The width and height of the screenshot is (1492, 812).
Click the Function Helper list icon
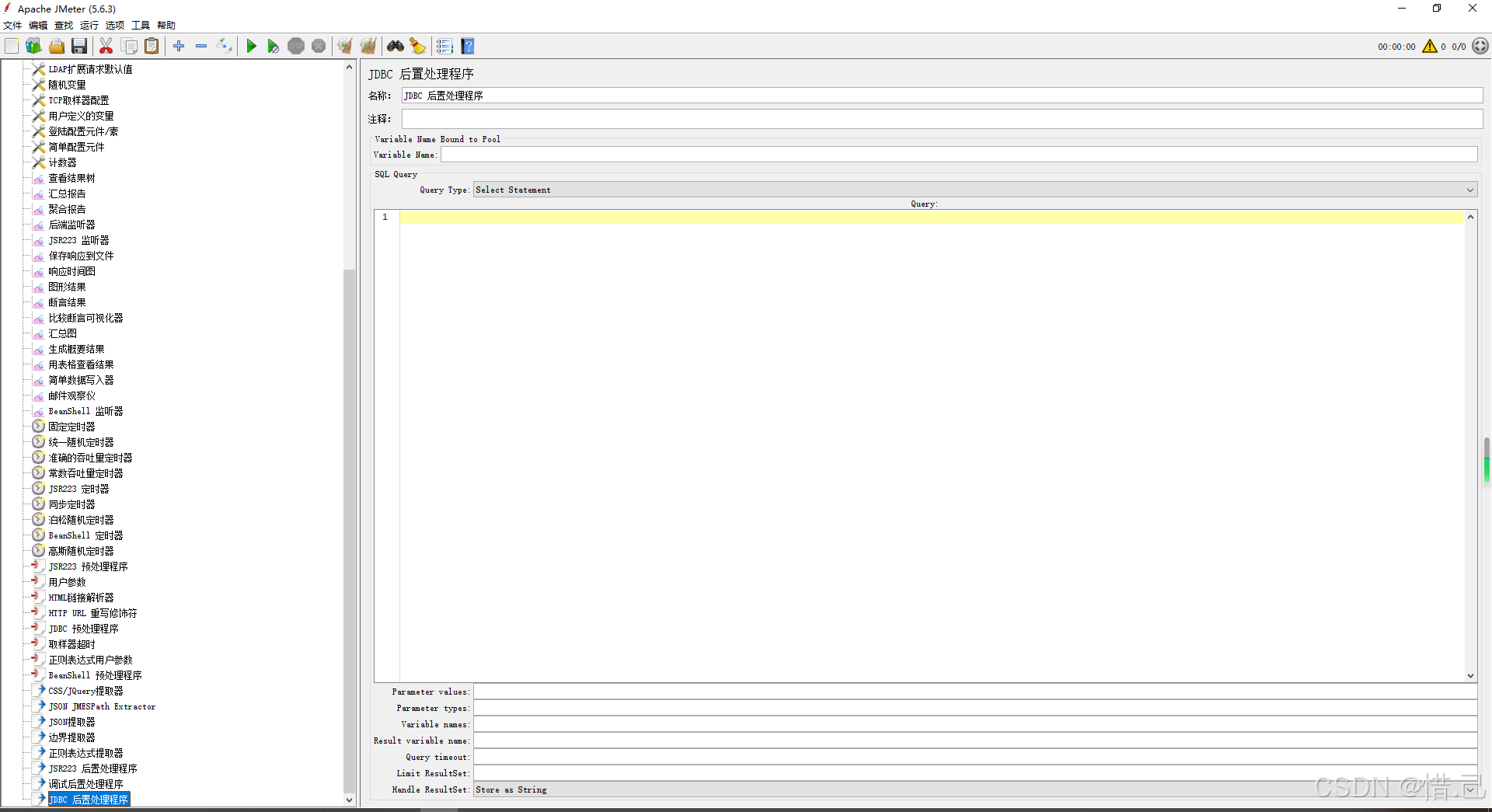[x=444, y=47]
